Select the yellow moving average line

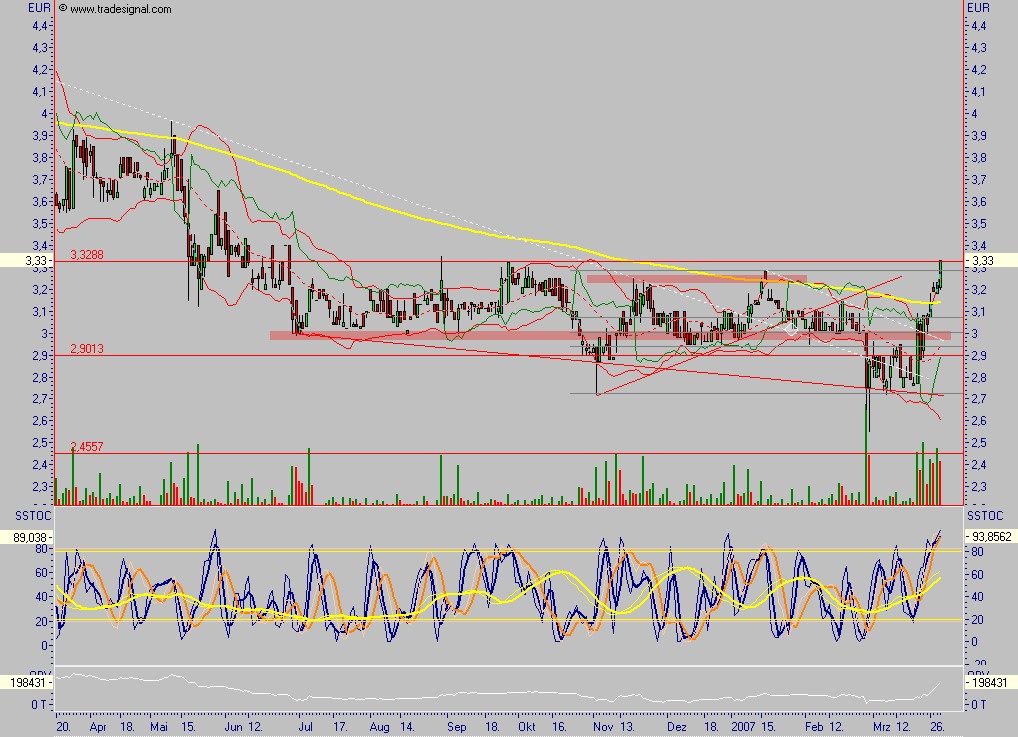click(500, 233)
